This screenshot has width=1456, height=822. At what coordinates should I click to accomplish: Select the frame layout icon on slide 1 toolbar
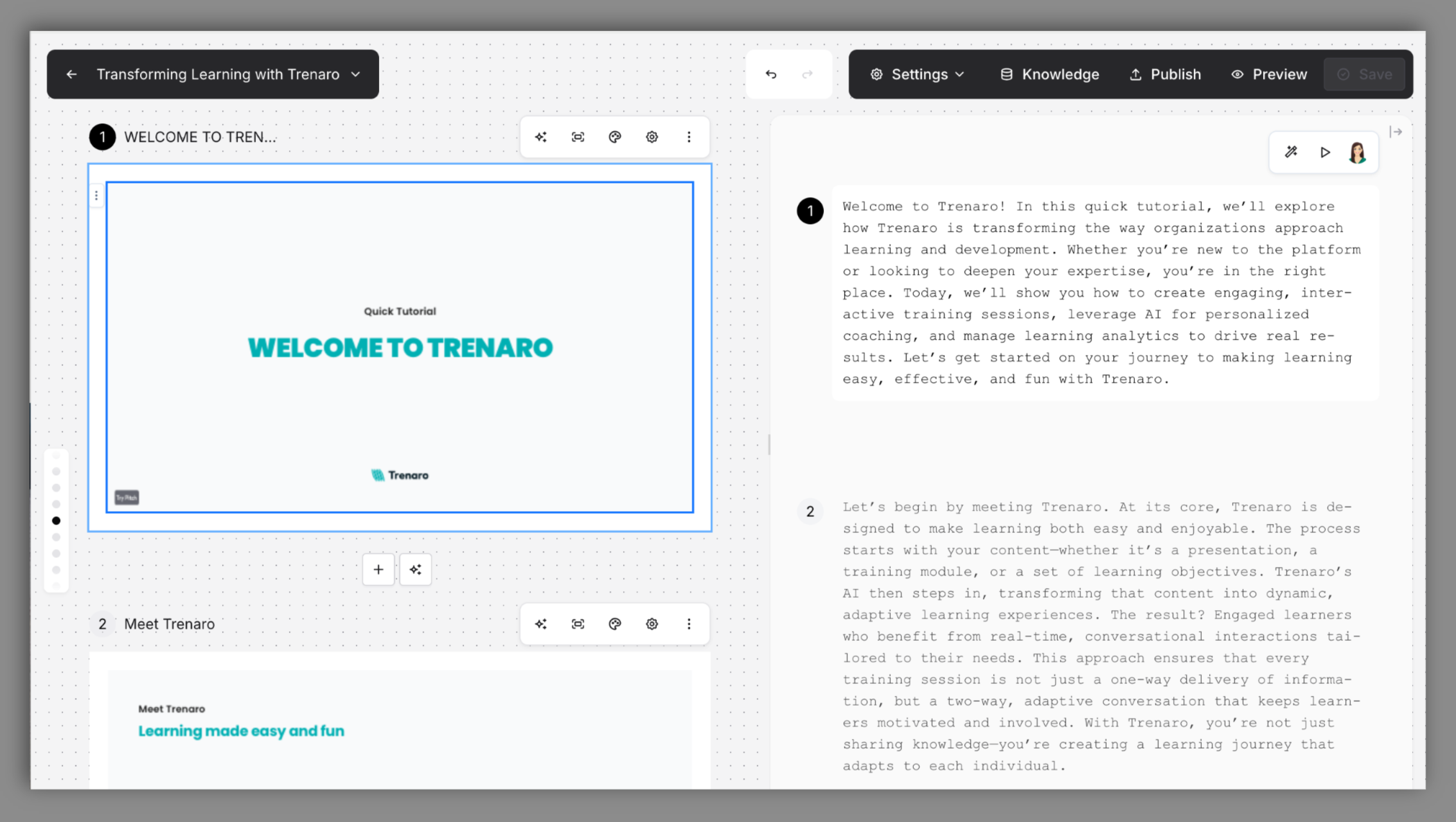click(x=578, y=137)
